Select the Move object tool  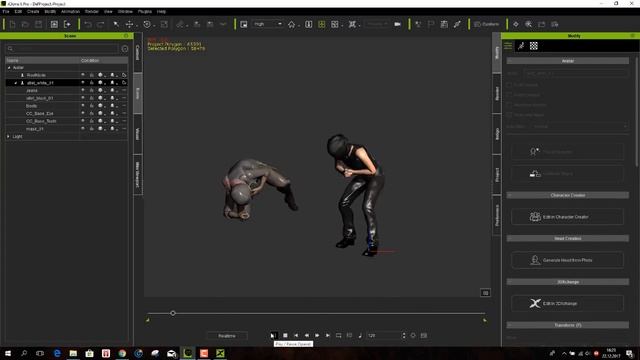pos(129,24)
